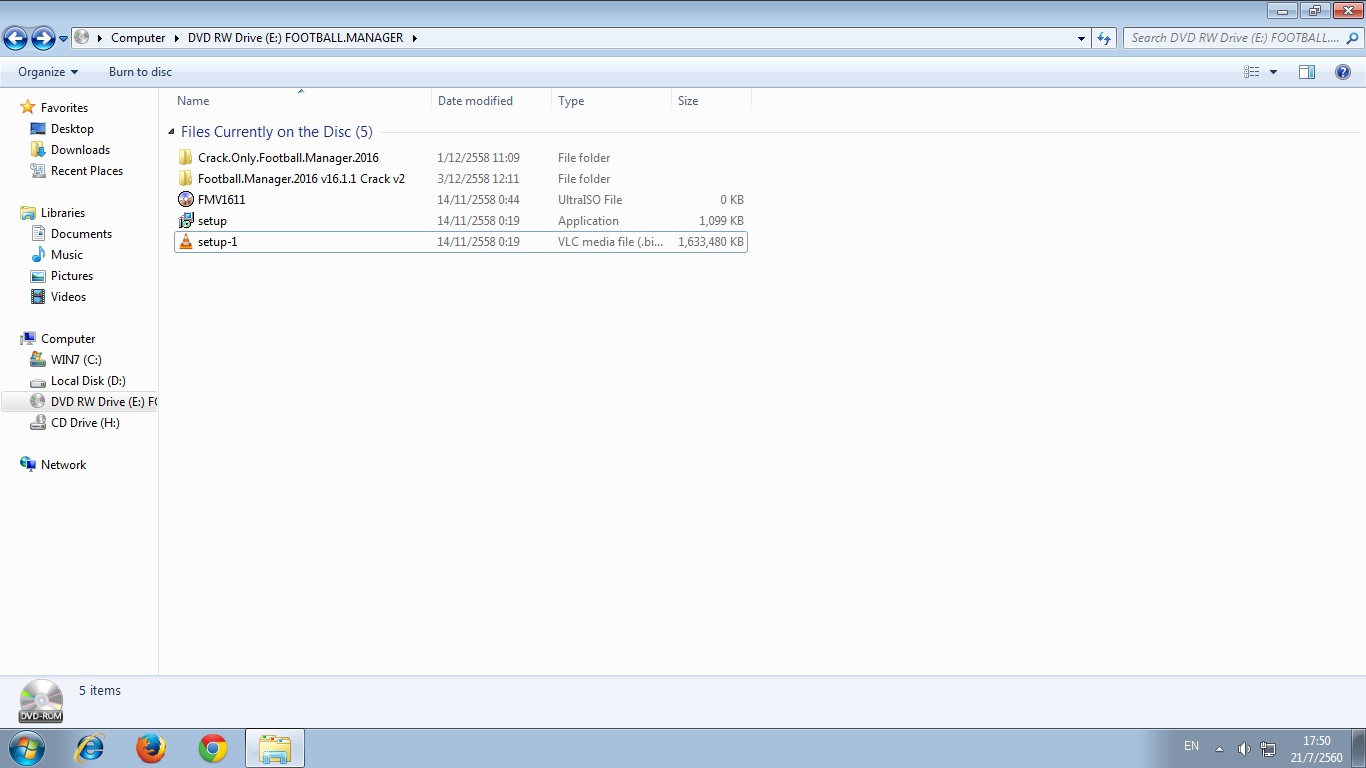Viewport: 1366px width, 768px height.
Task: Select DVD RW Drive (E:) in navigation pane
Action: click(80, 402)
